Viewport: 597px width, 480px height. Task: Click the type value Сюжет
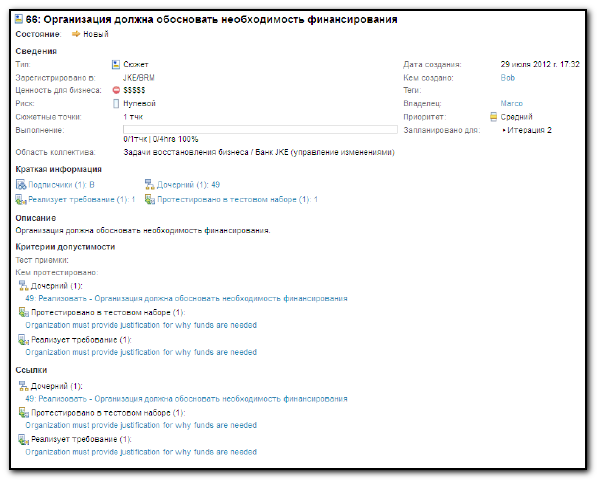tap(136, 65)
